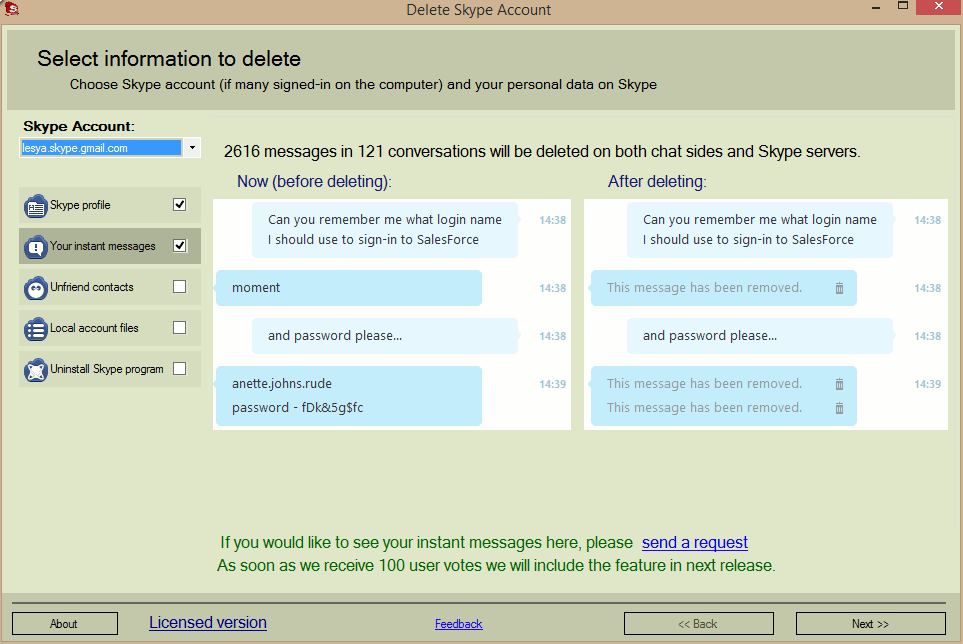Click the 'Skype Account:' label

[x=79, y=126]
